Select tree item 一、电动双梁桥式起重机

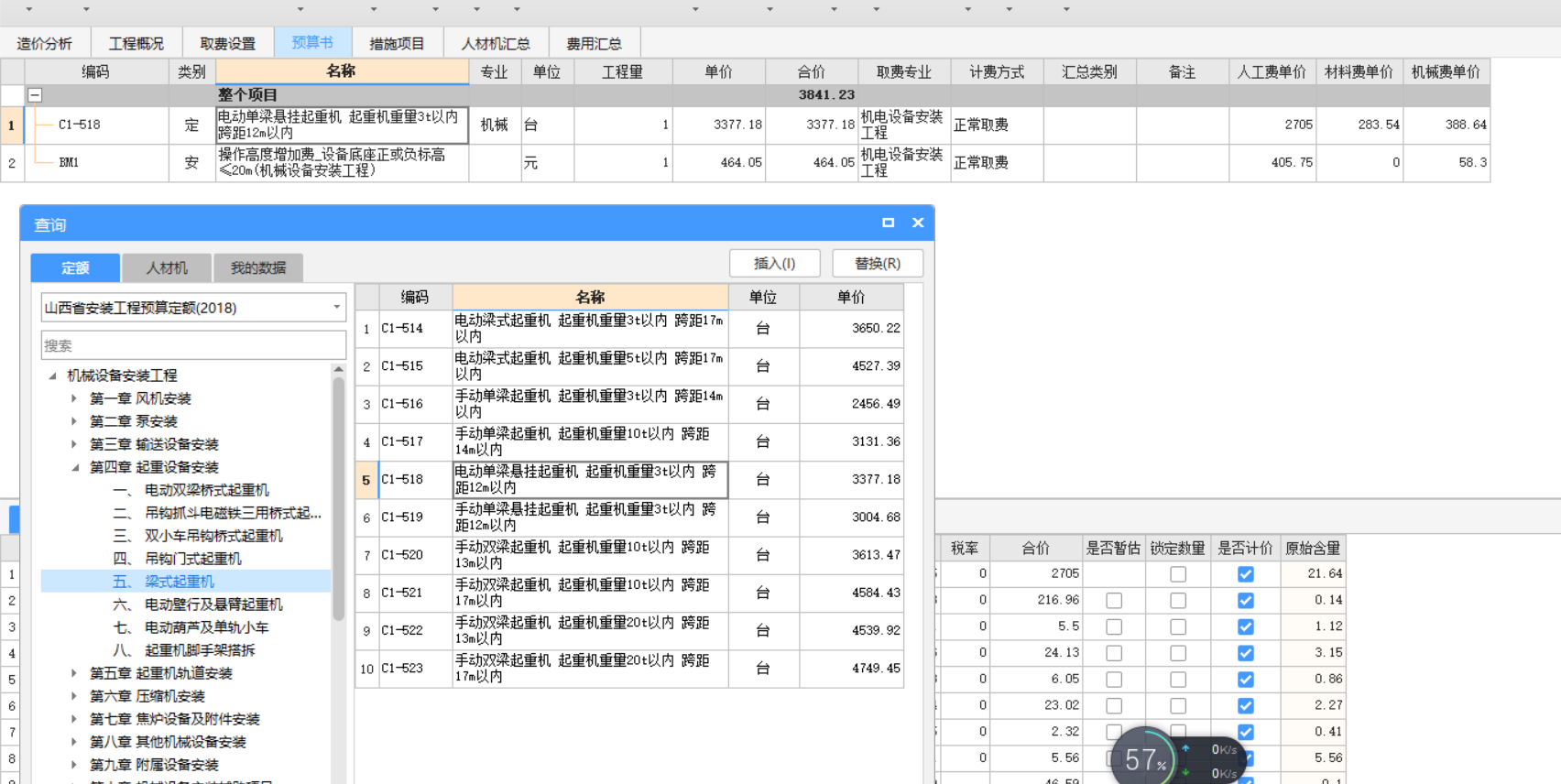coord(191,490)
